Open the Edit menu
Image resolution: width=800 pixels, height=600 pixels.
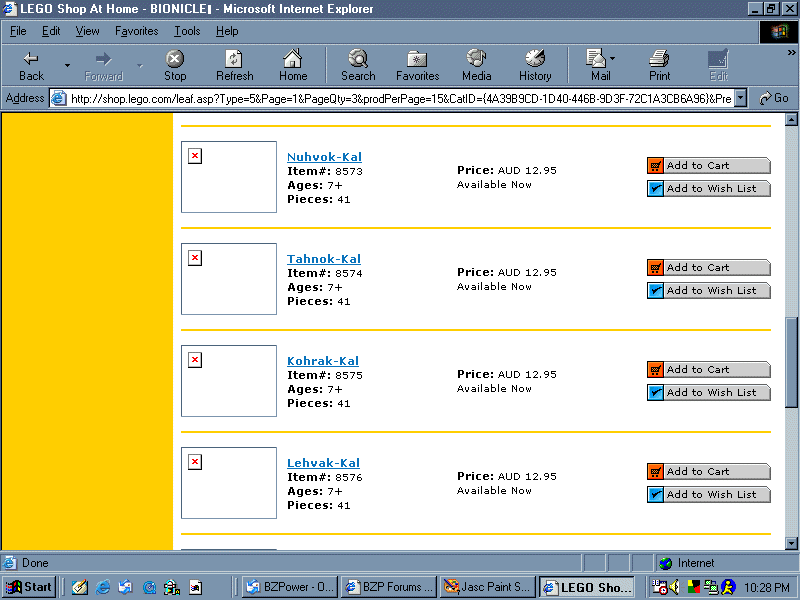coord(51,31)
